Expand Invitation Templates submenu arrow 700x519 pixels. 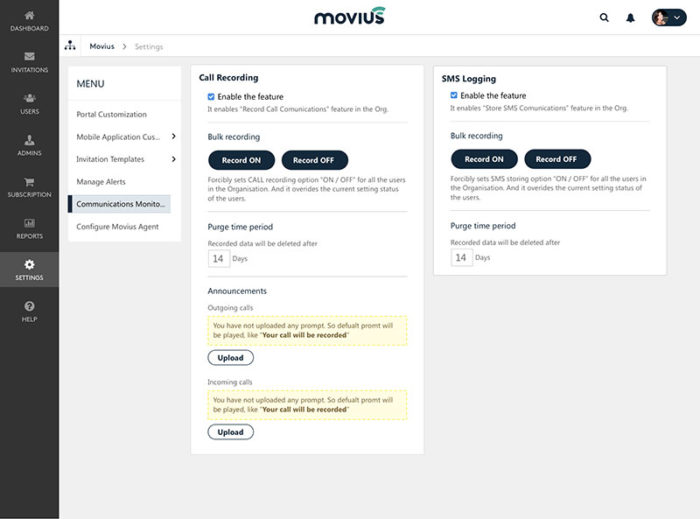tap(173, 159)
